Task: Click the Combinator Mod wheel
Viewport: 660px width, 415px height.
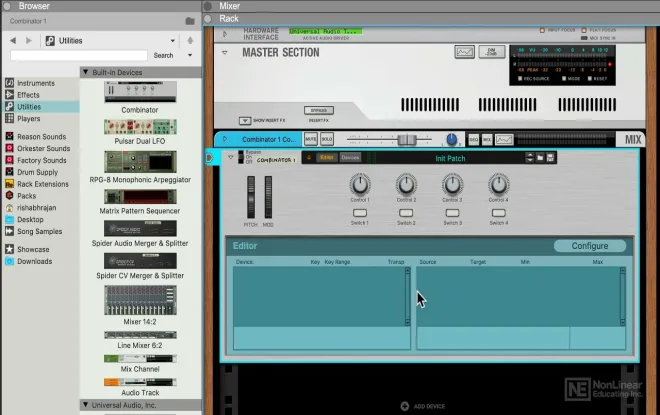Action: coord(268,197)
